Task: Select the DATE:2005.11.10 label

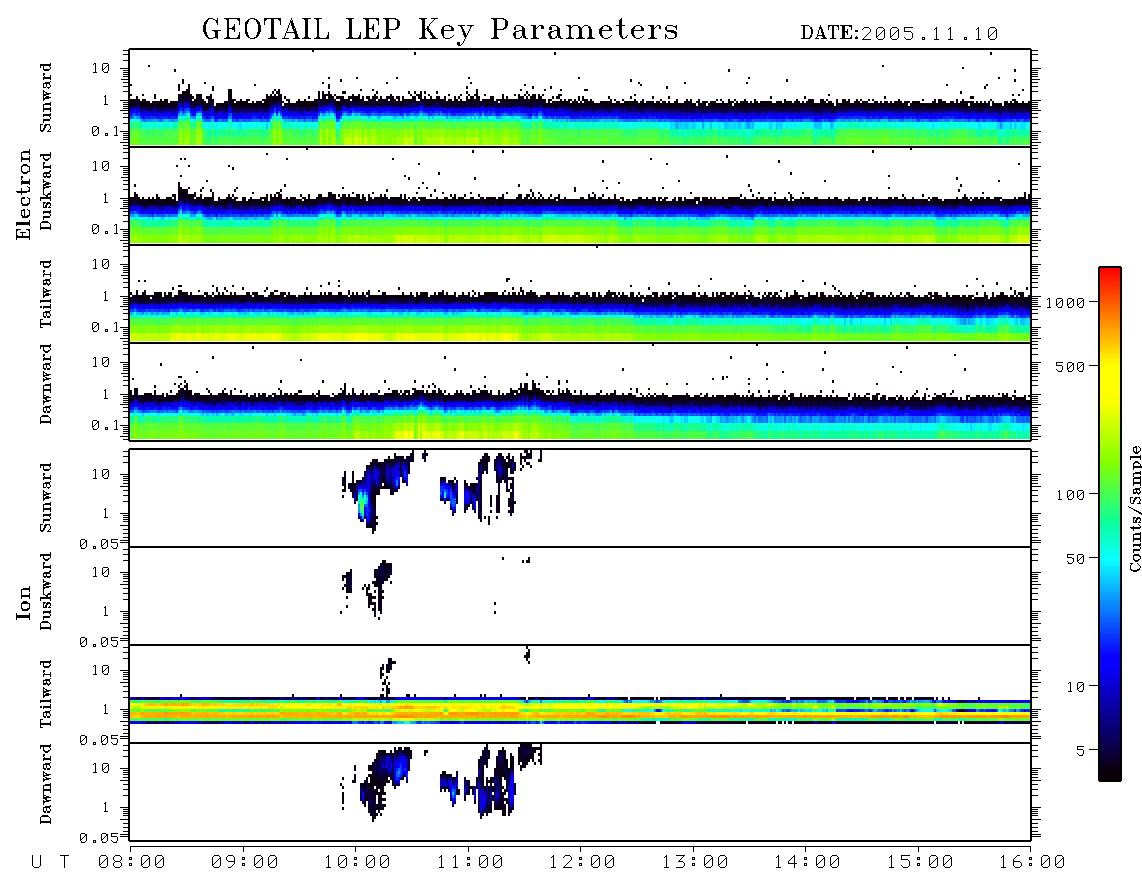Action: (899, 34)
